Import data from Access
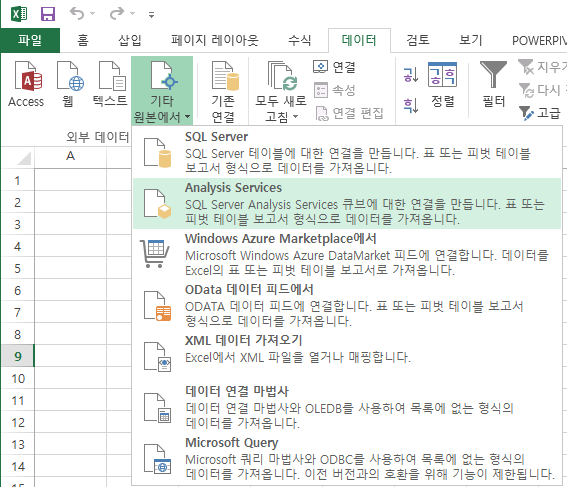This screenshot has width=567, height=487. (26, 84)
